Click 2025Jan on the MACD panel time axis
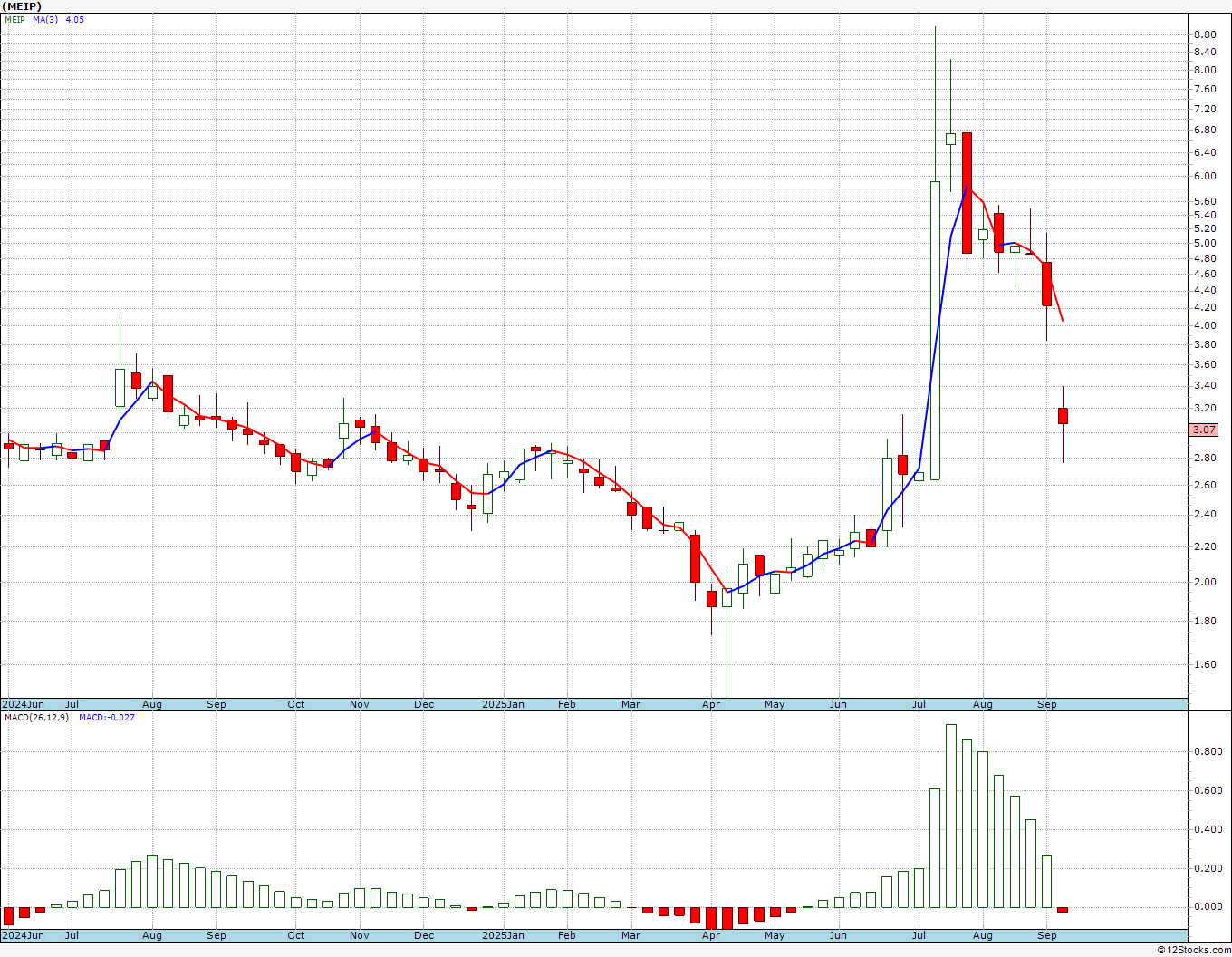Viewport: 1232px width, 957px height. point(503,935)
